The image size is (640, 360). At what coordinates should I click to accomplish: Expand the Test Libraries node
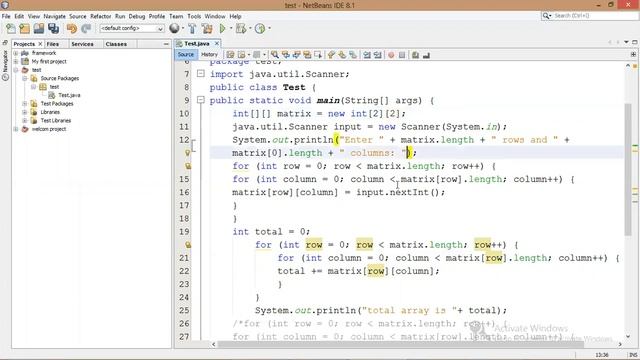point(24,121)
